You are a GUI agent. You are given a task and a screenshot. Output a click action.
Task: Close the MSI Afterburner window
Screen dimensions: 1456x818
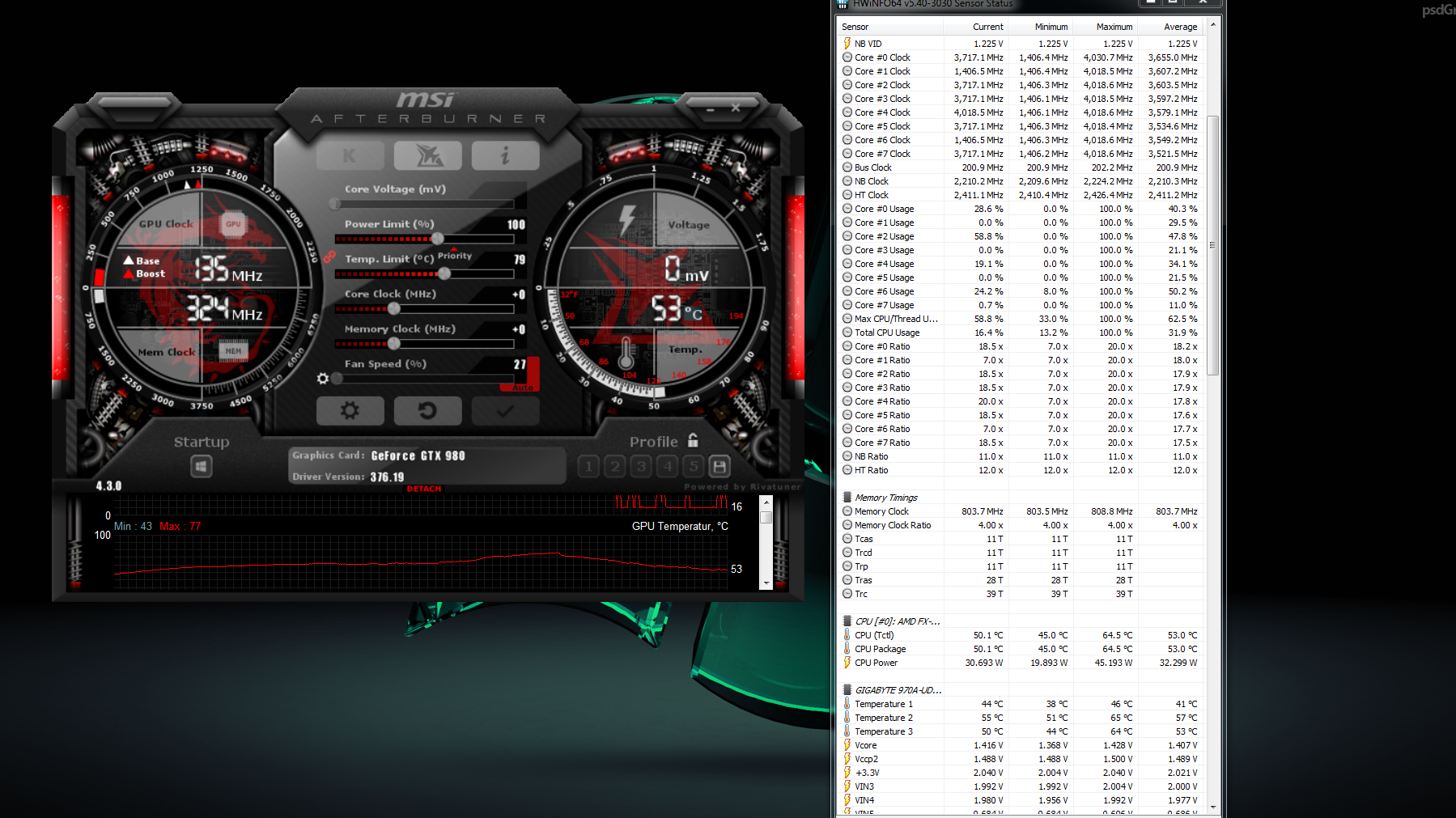[736, 108]
